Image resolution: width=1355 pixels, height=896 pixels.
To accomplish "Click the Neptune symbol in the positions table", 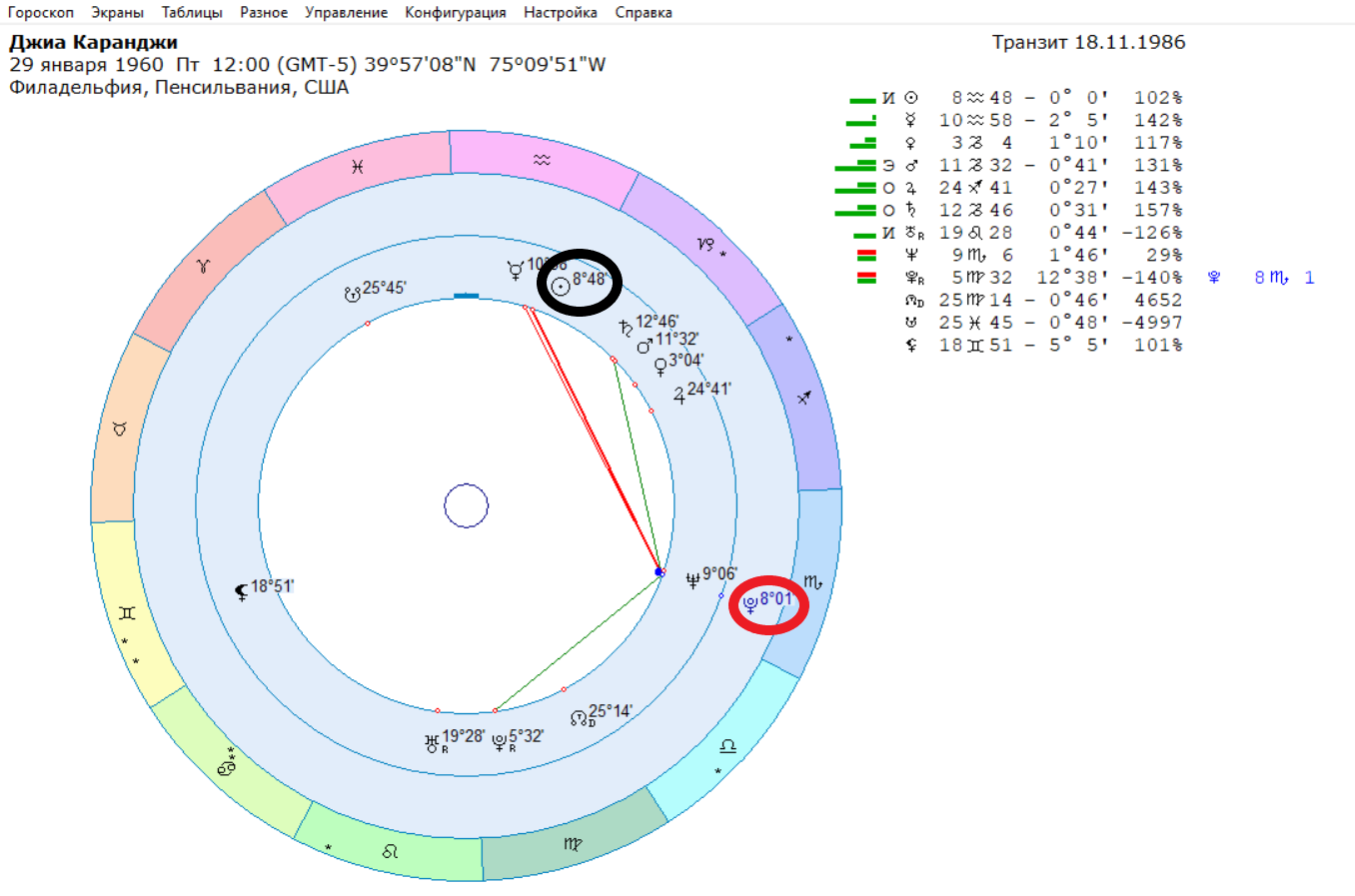I will pos(911,255).
